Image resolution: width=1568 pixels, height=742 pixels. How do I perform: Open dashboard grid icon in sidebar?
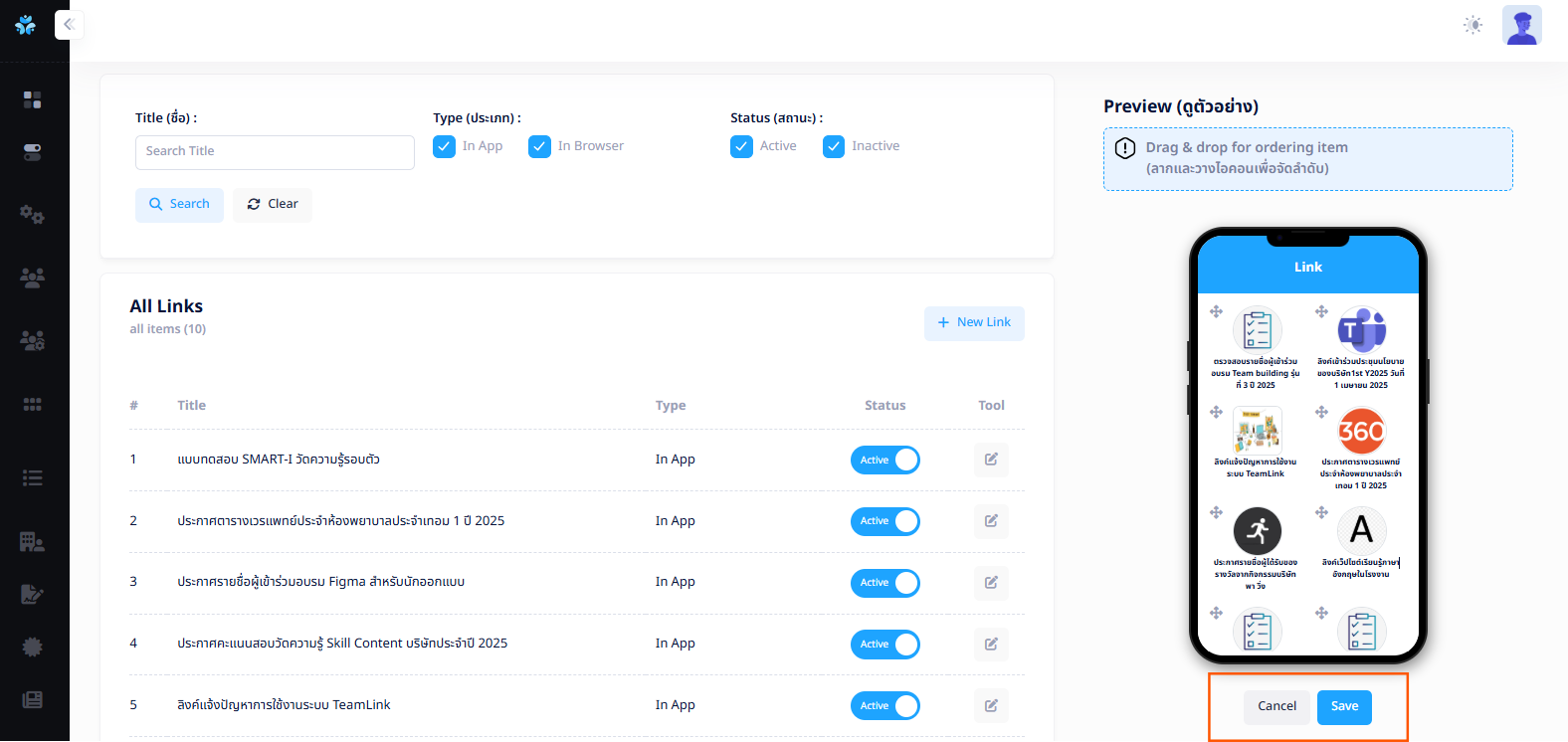[x=32, y=99]
